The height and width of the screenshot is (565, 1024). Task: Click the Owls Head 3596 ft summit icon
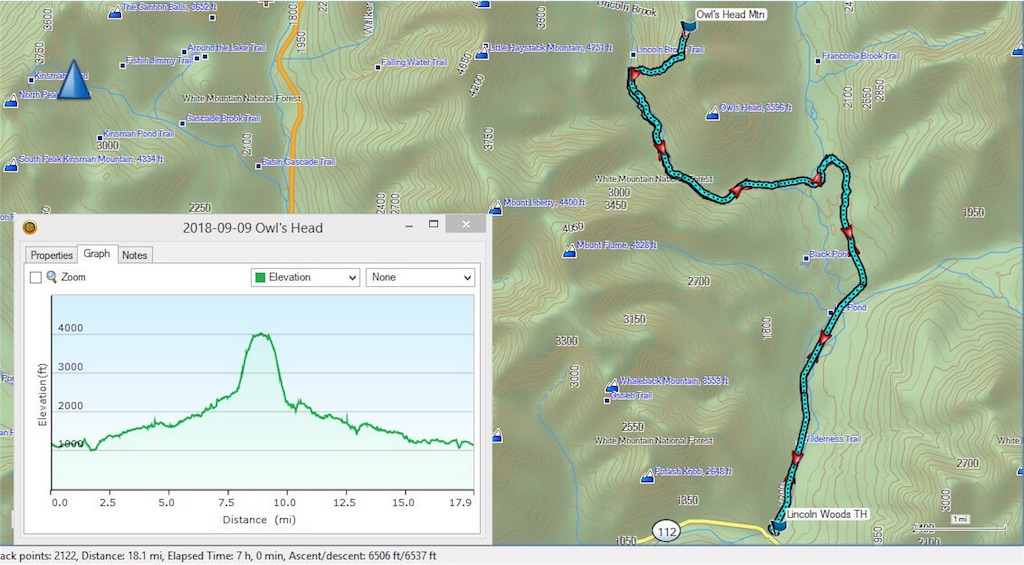(712, 115)
